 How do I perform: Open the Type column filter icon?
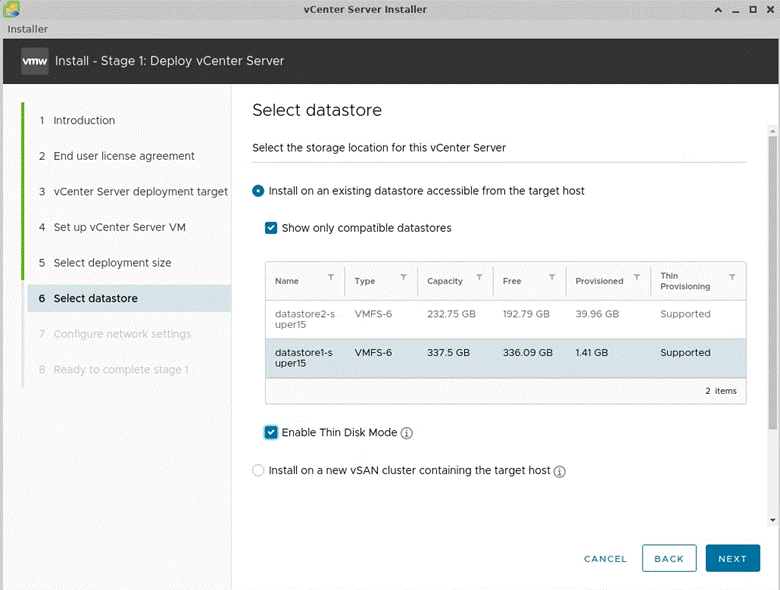pos(403,277)
